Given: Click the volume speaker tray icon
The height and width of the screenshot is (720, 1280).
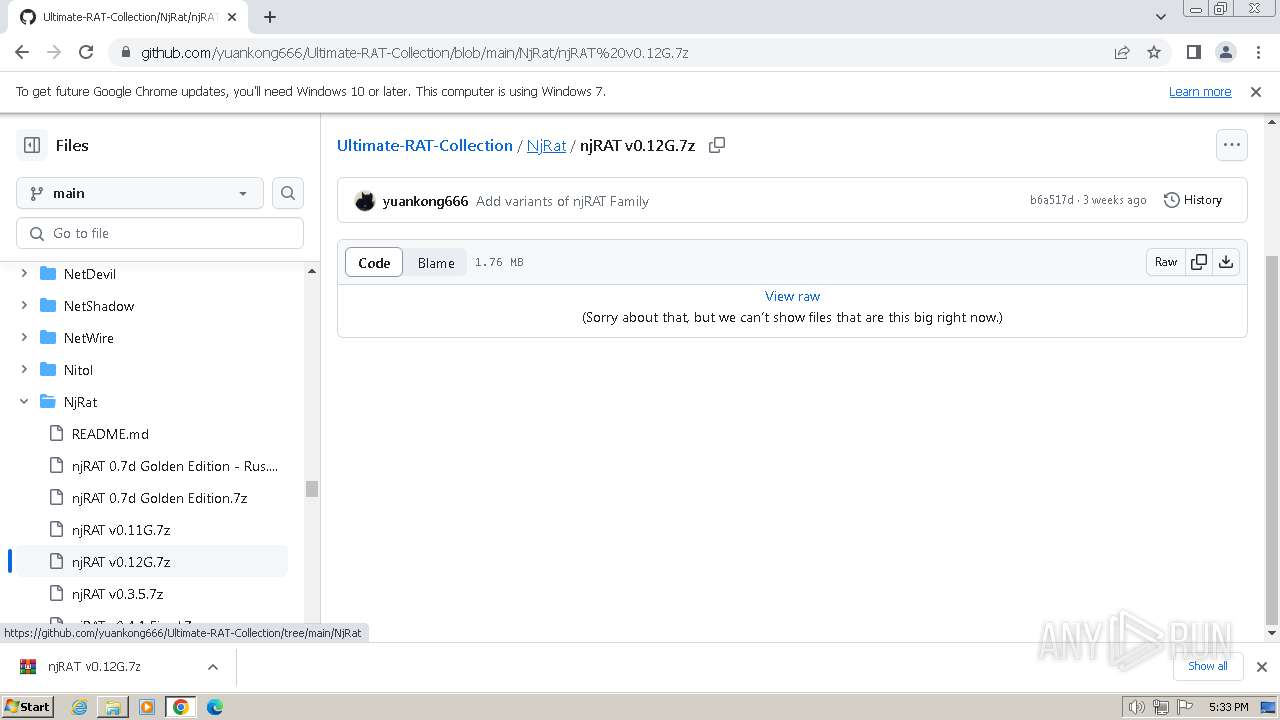Looking at the screenshot, I should pos(1137,707).
